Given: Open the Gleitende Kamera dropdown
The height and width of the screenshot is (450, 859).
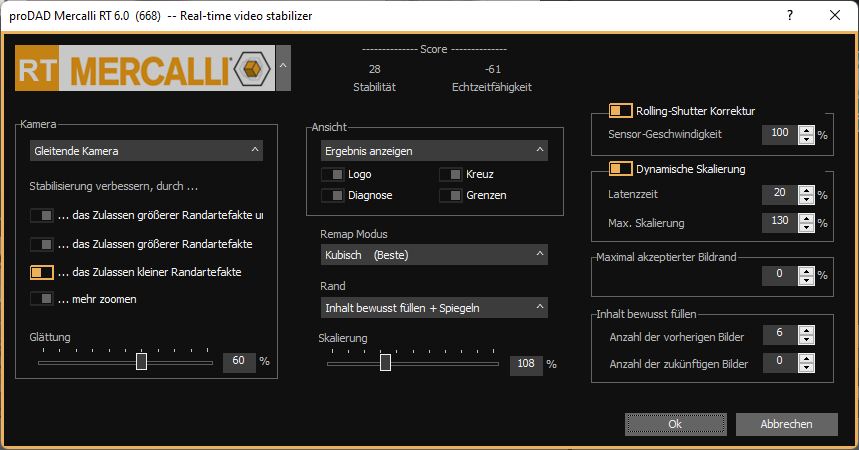Looking at the screenshot, I should (x=146, y=151).
